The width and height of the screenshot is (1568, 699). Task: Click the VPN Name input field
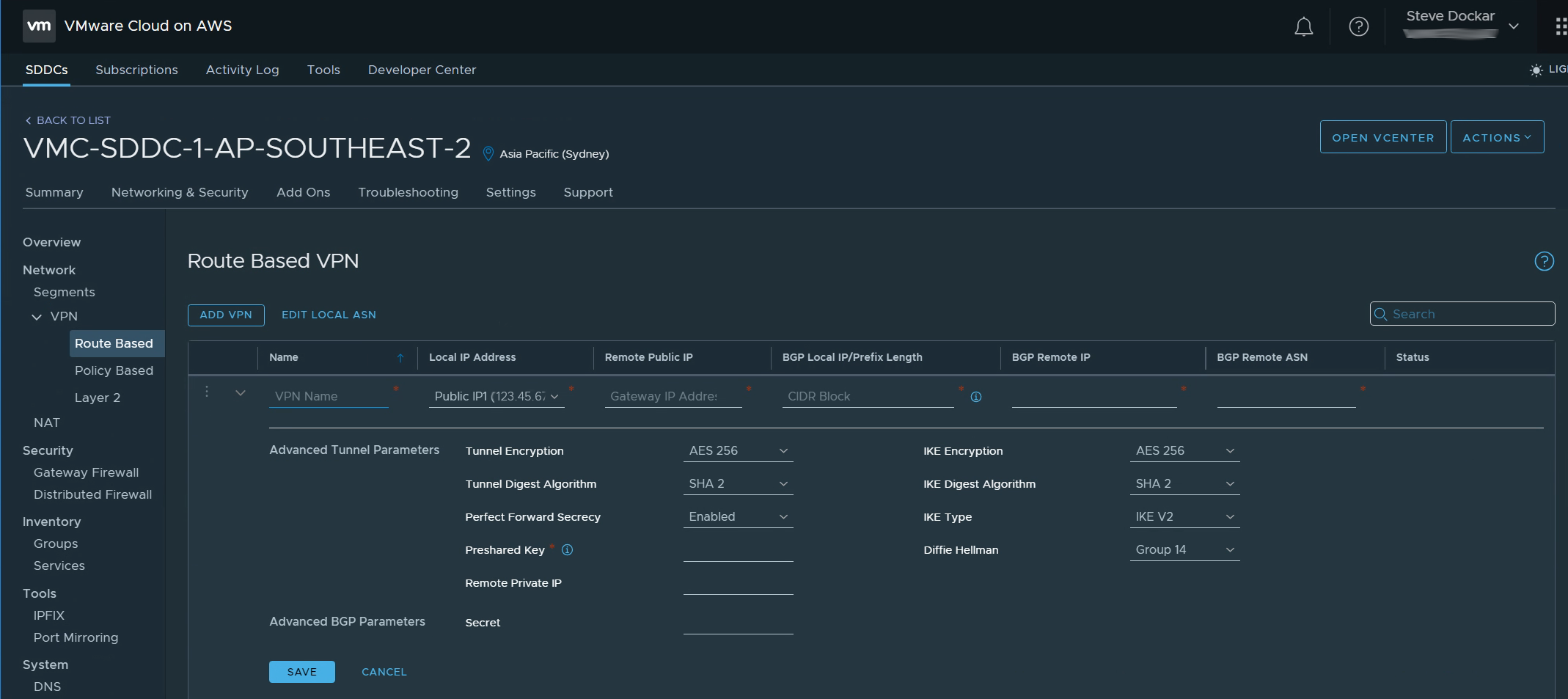coord(328,396)
